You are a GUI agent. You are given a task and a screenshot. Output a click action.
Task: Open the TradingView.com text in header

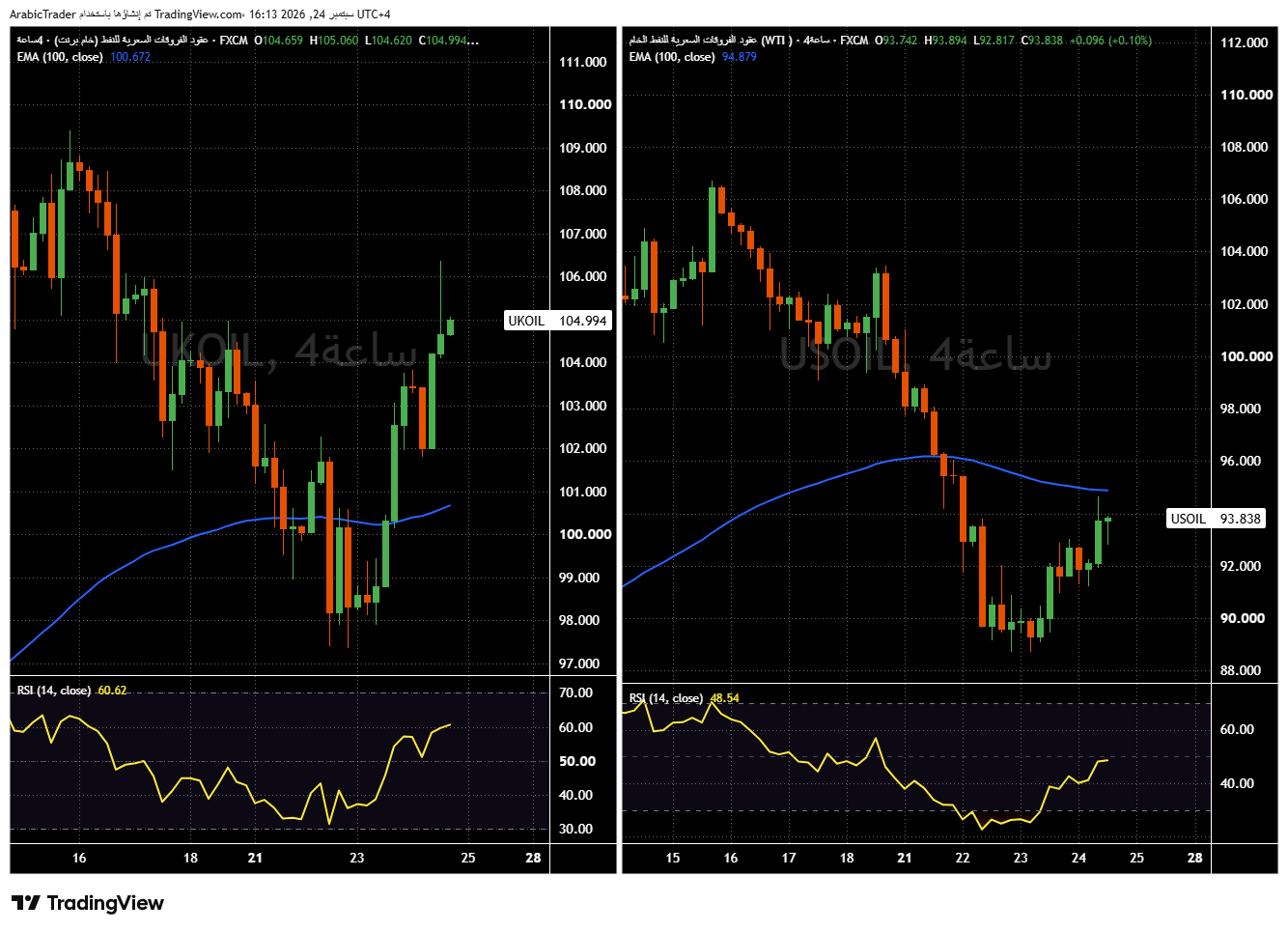198,14
